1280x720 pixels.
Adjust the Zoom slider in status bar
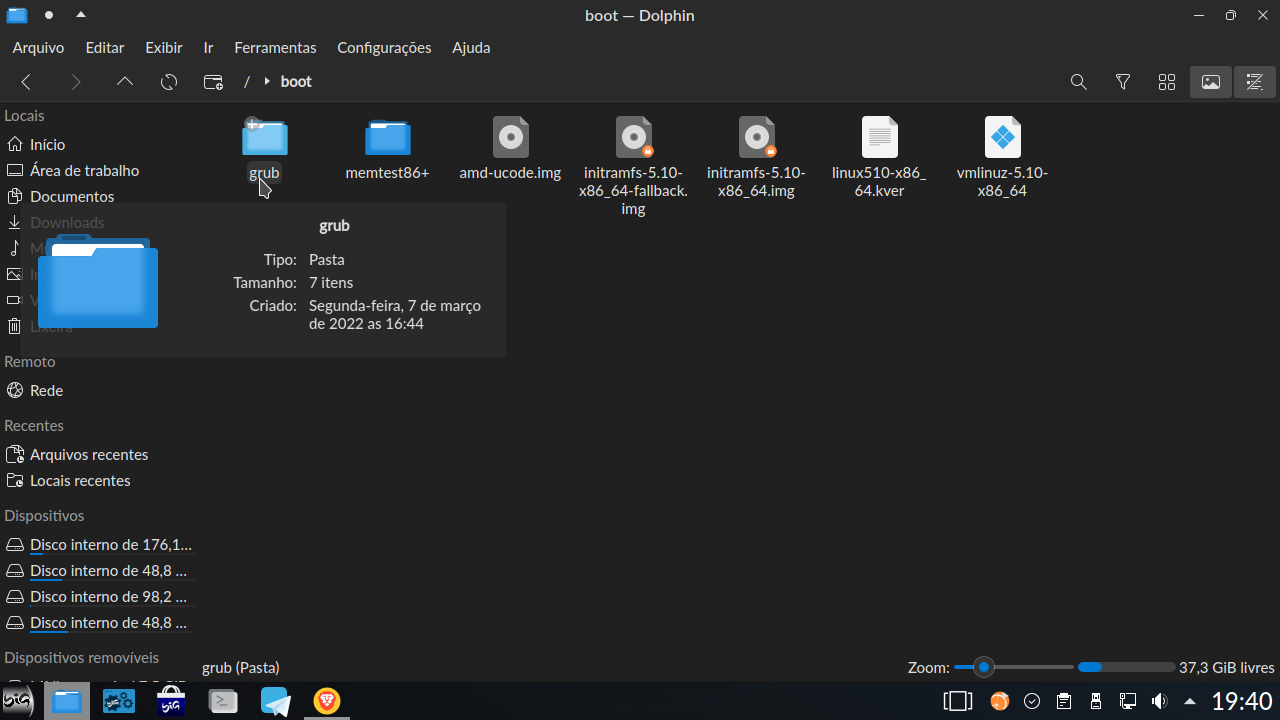(x=1014, y=667)
